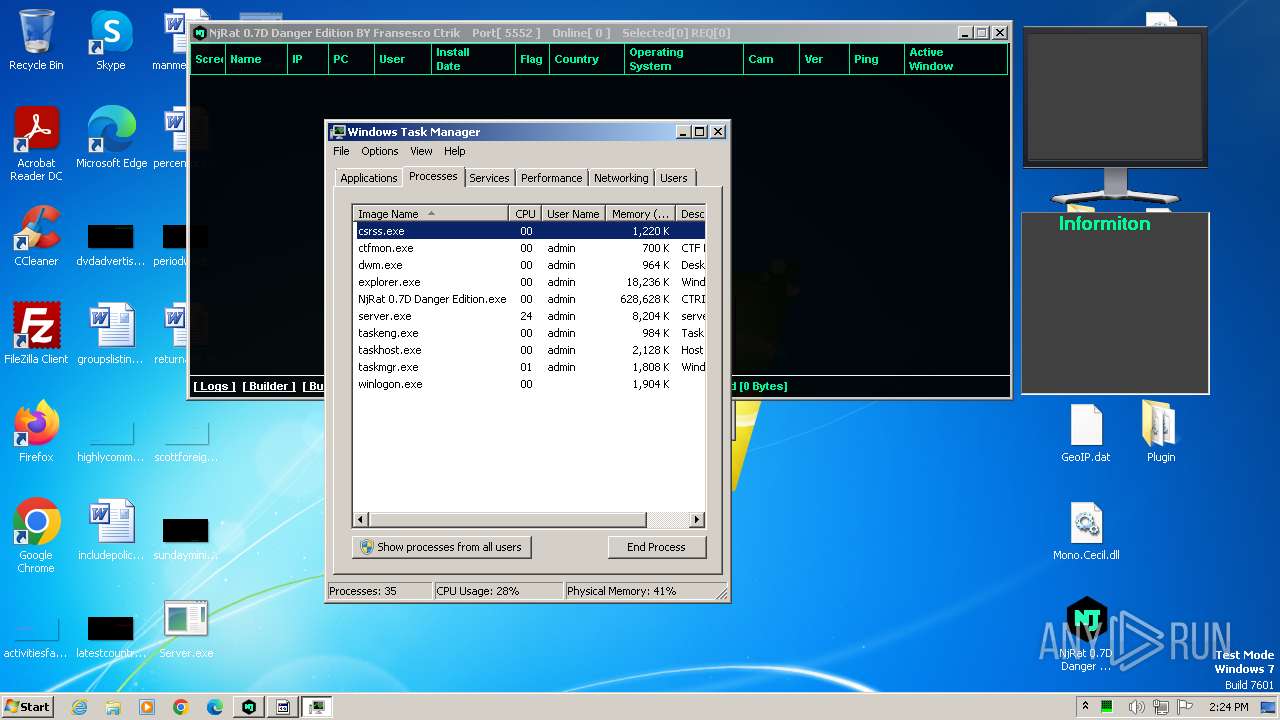The height and width of the screenshot is (720, 1280).
Task: Click the Start button
Action: (x=28, y=707)
